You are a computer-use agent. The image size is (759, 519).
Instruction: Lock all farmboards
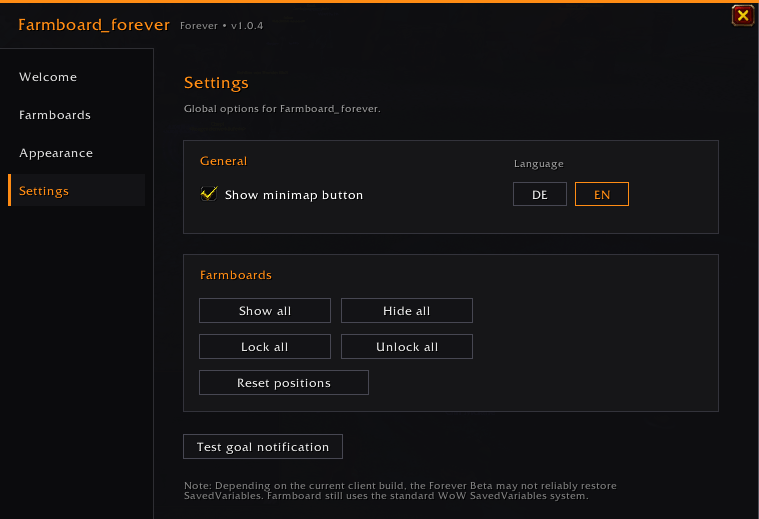pyautogui.click(x=265, y=347)
